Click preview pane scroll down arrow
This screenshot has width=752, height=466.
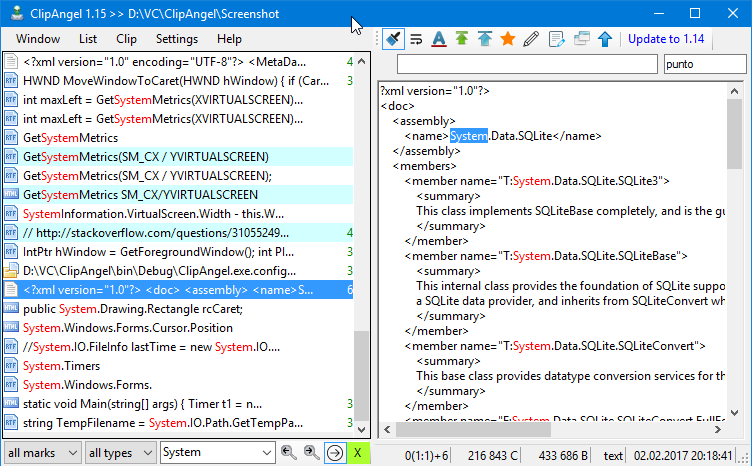pyautogui.click(x=734, y=412)
